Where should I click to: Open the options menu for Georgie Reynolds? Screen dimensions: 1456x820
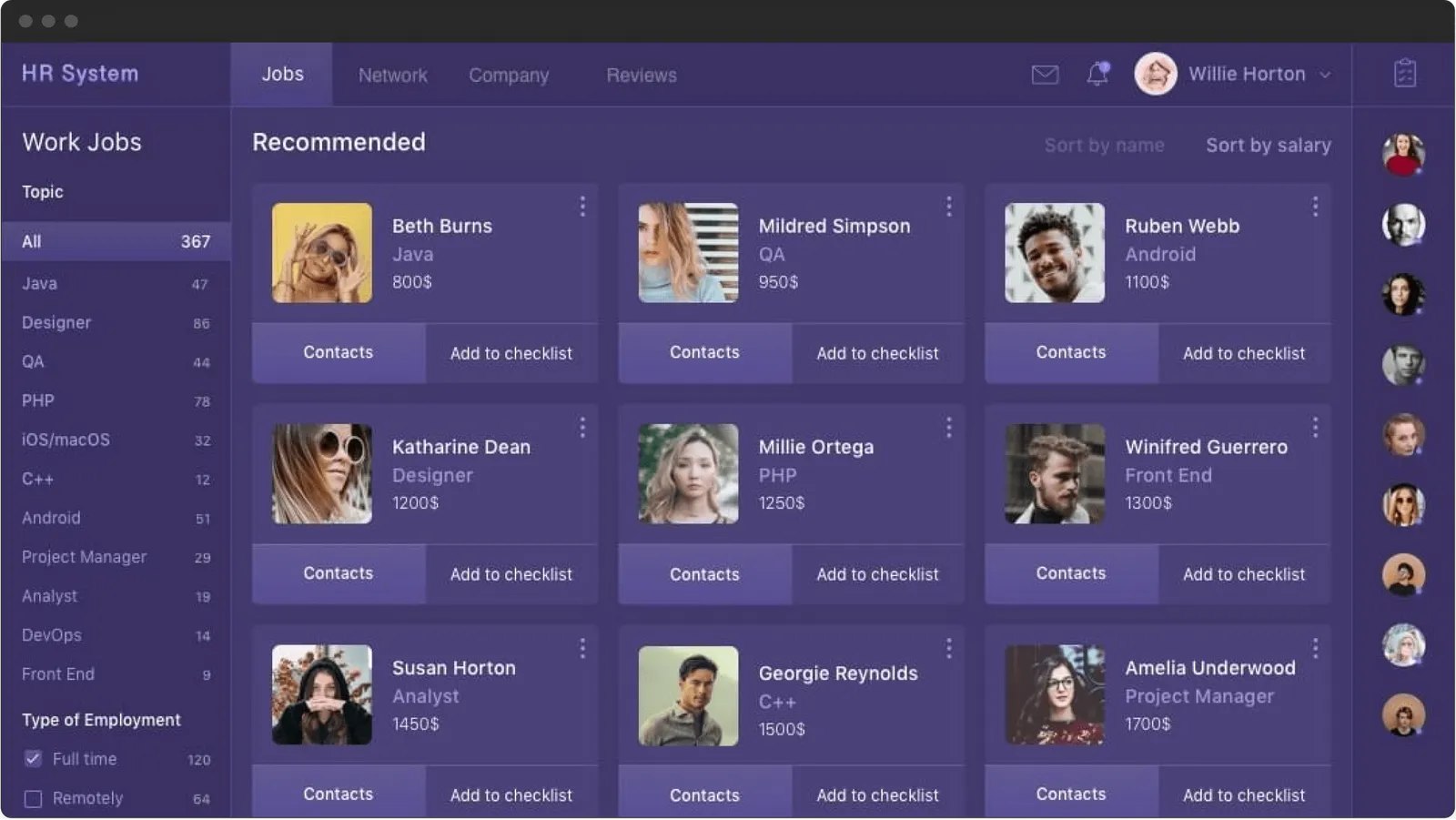point(948,648)
